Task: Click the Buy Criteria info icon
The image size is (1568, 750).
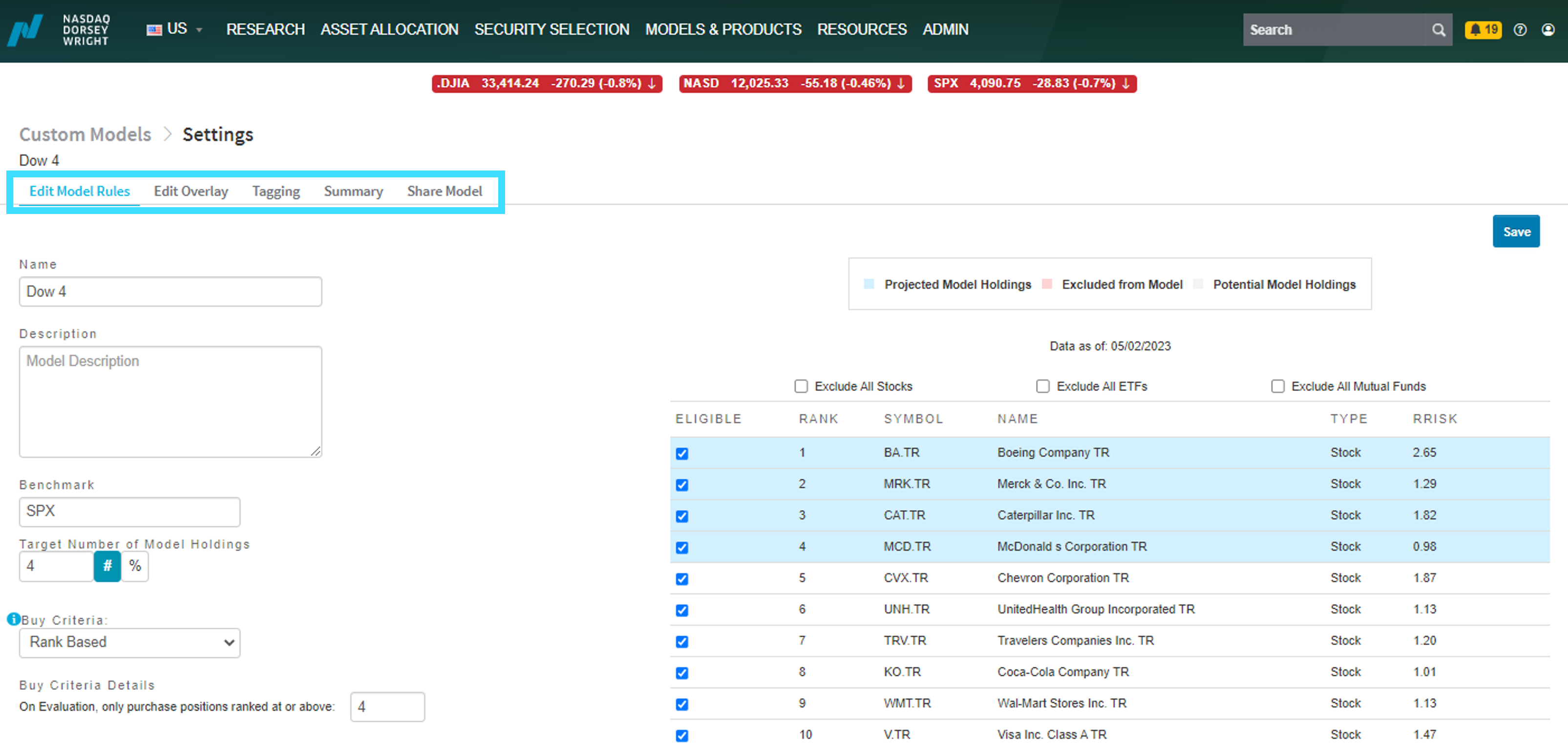Action: tap(13, 619)
